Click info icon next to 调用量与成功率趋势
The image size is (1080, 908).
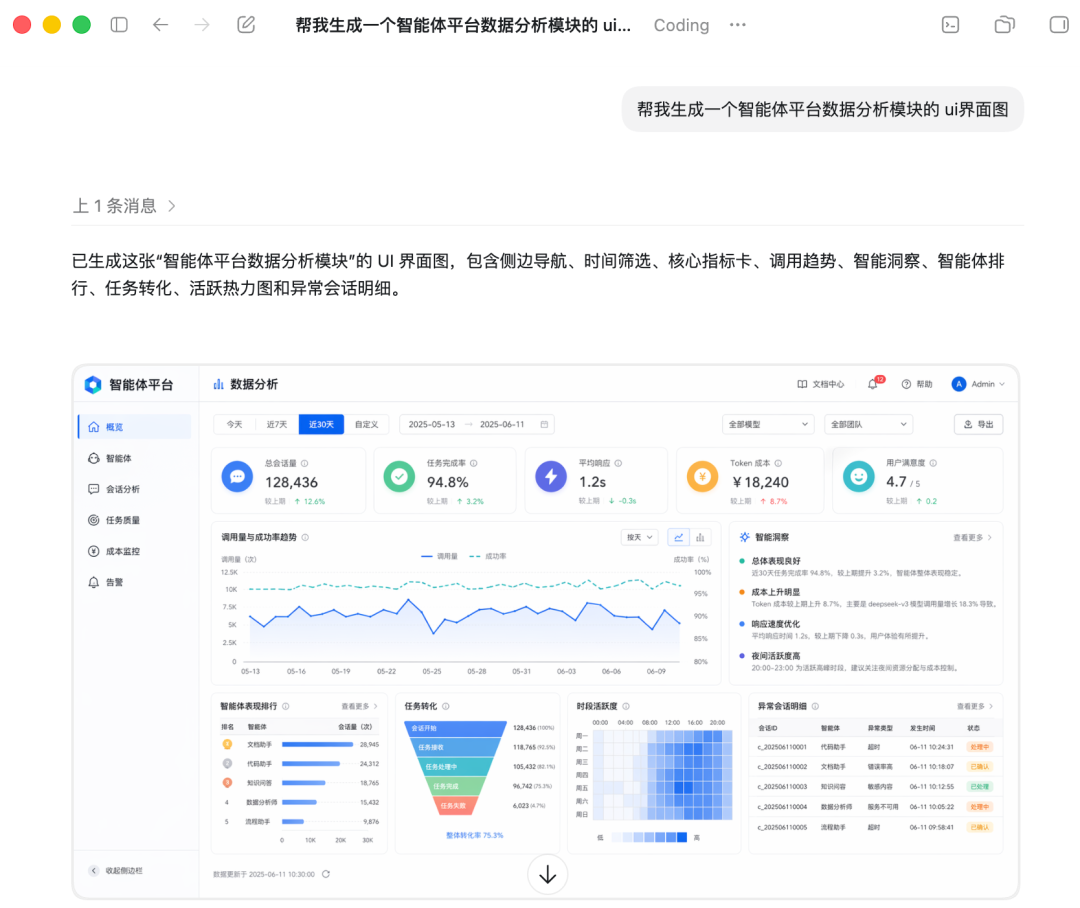pyautogui.click(x=305, y=537)
